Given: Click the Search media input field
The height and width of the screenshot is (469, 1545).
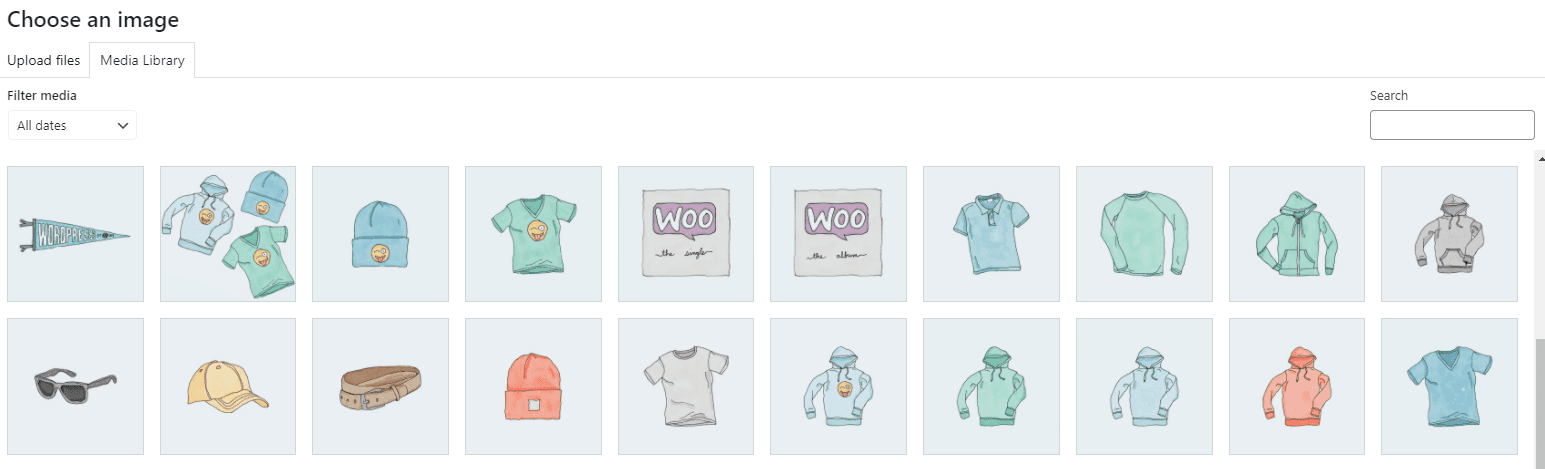Looking at the screenshot, I should tap(1452, 125).
